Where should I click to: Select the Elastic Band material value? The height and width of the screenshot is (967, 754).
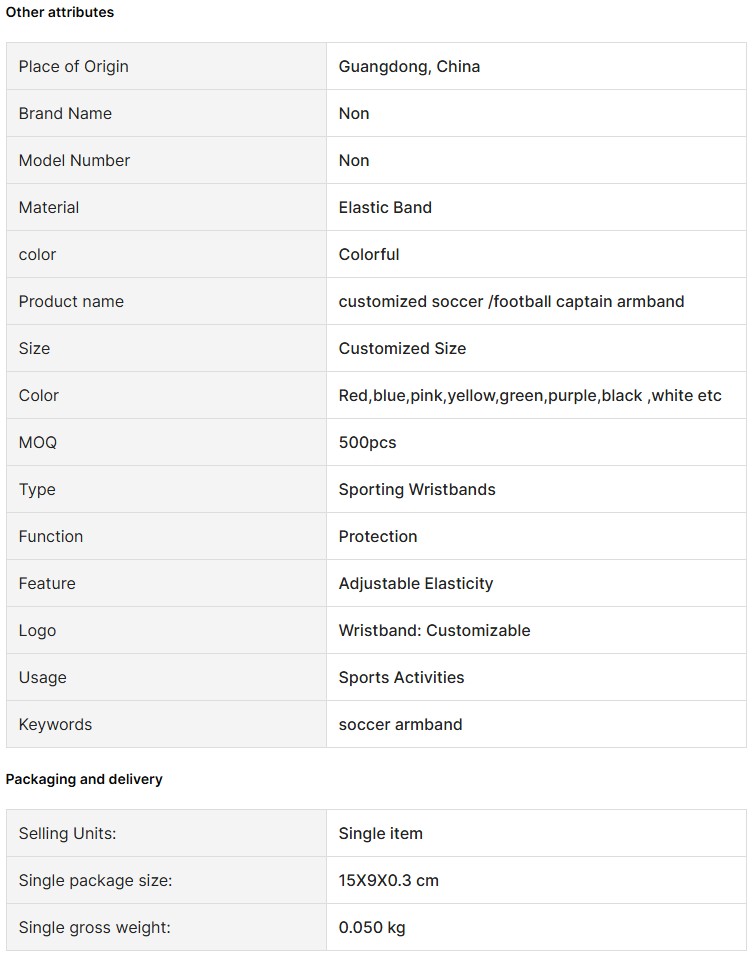385,208
